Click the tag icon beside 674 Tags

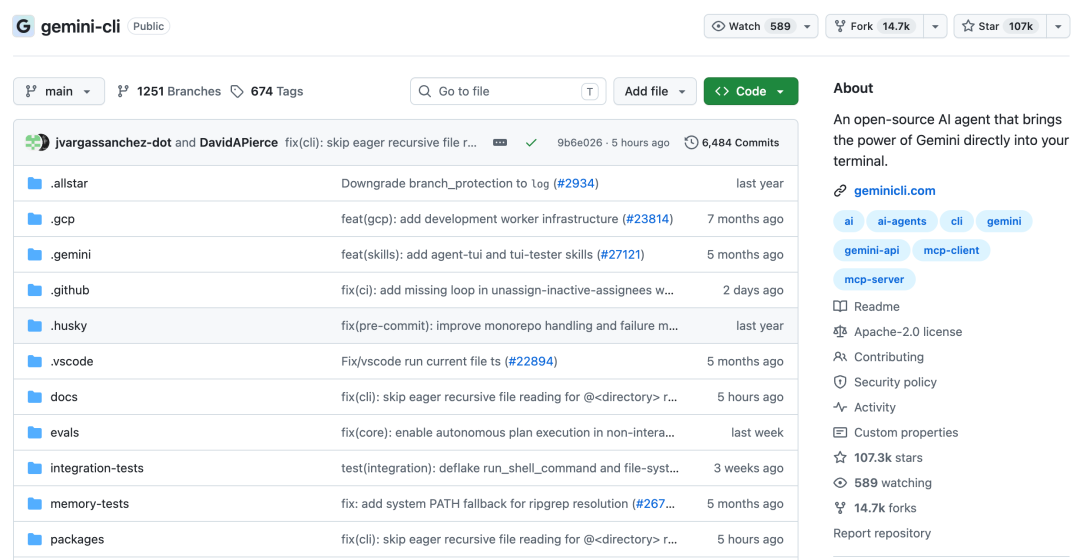coord(237,91)
